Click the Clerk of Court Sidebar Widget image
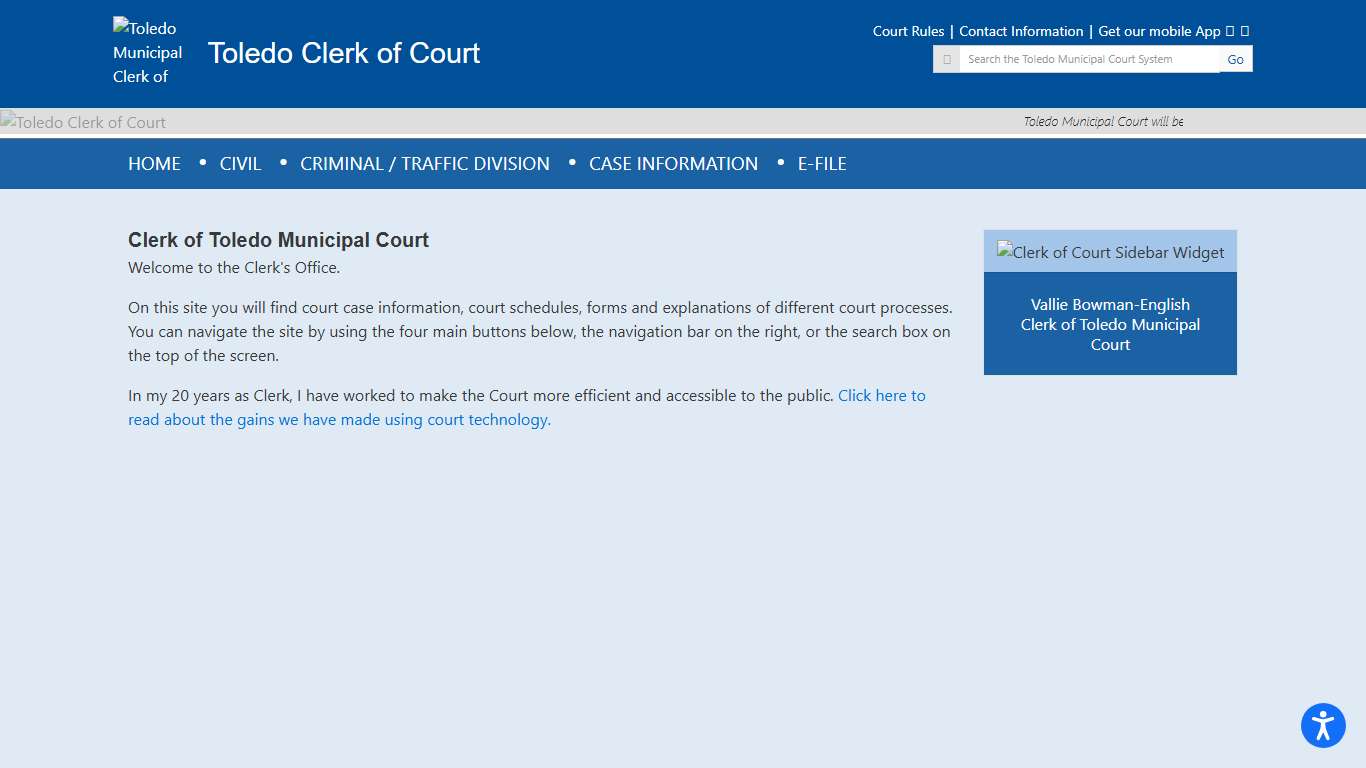This screenshot has height=768, width=1366. click(x=1110, y=251)
